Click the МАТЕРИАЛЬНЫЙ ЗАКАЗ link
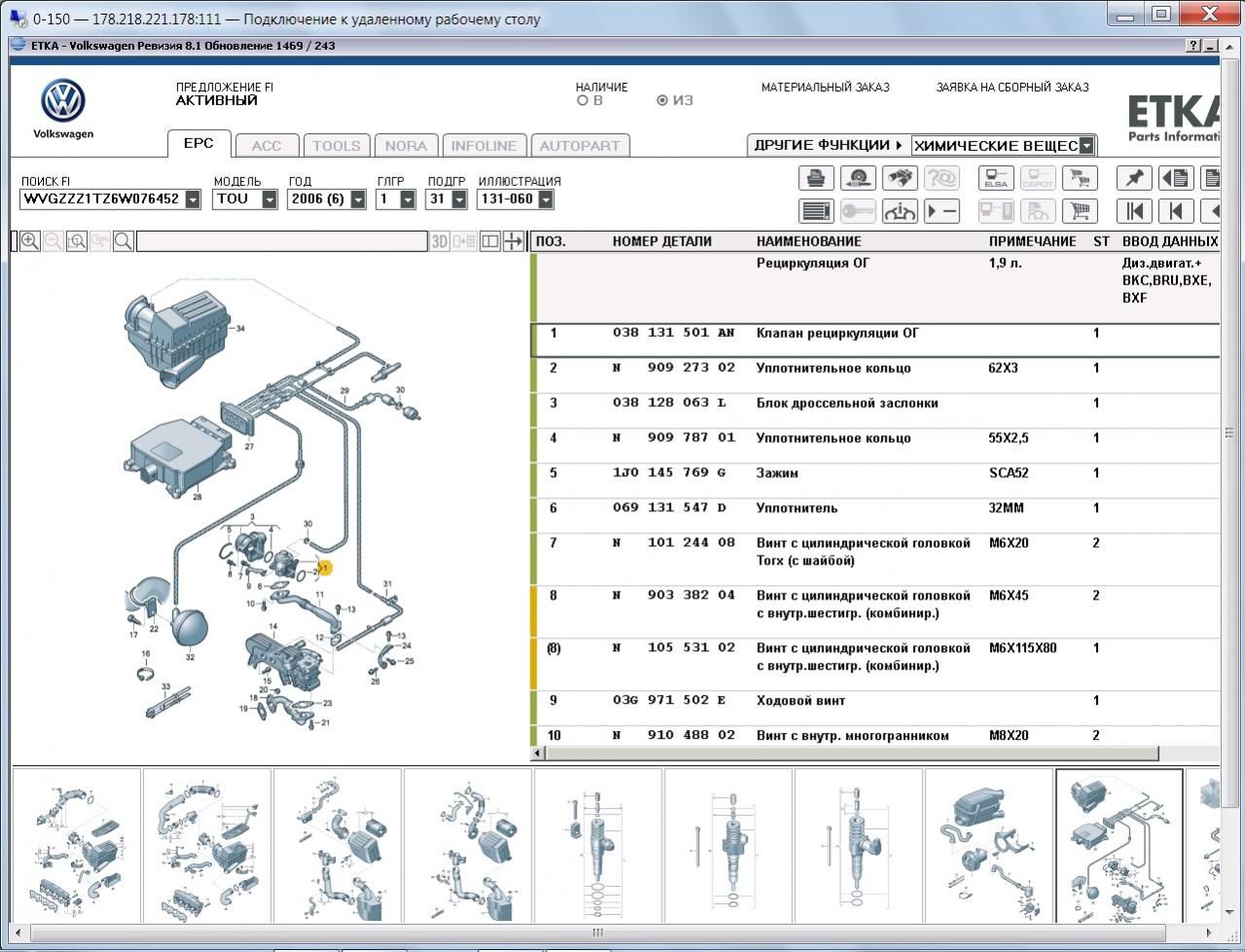1245x952 pixels. [825, 88]
